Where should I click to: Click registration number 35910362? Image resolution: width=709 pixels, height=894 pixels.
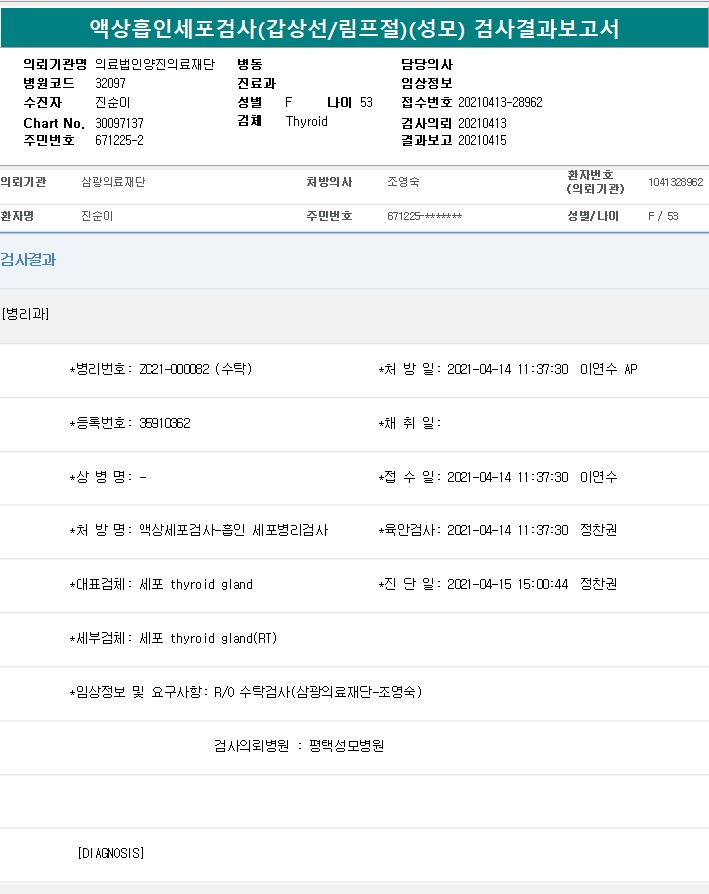(165, 423)
